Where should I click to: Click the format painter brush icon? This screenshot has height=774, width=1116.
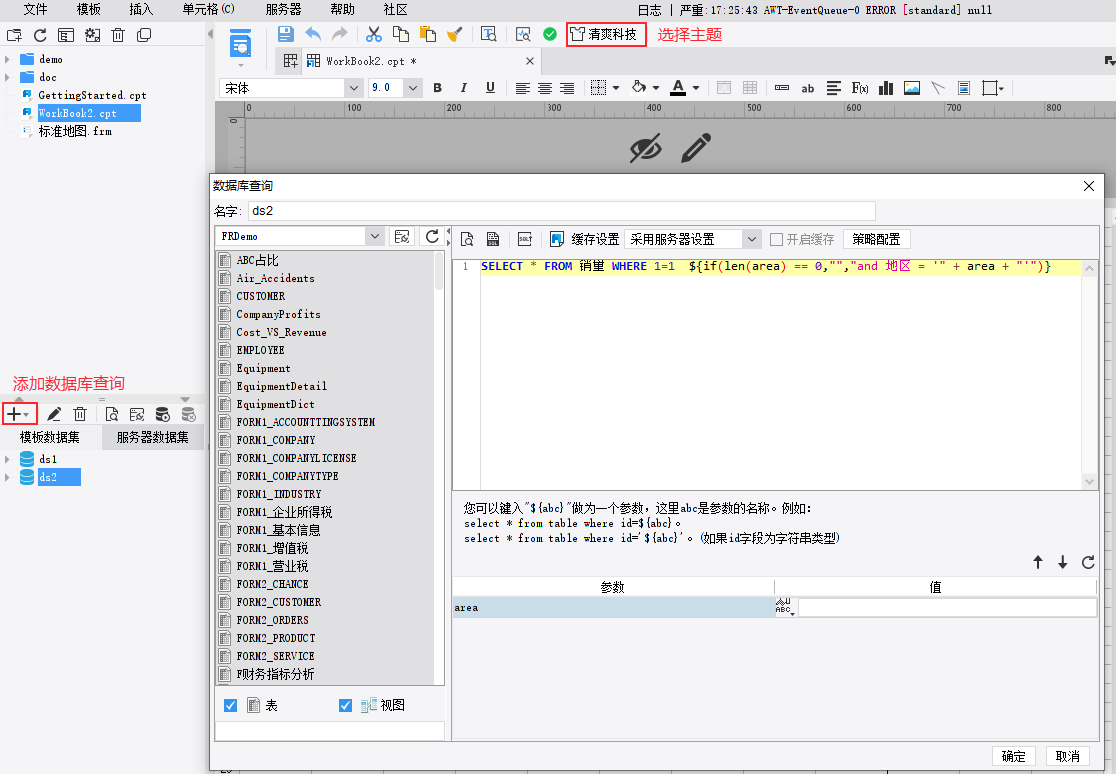coord(454,34)
